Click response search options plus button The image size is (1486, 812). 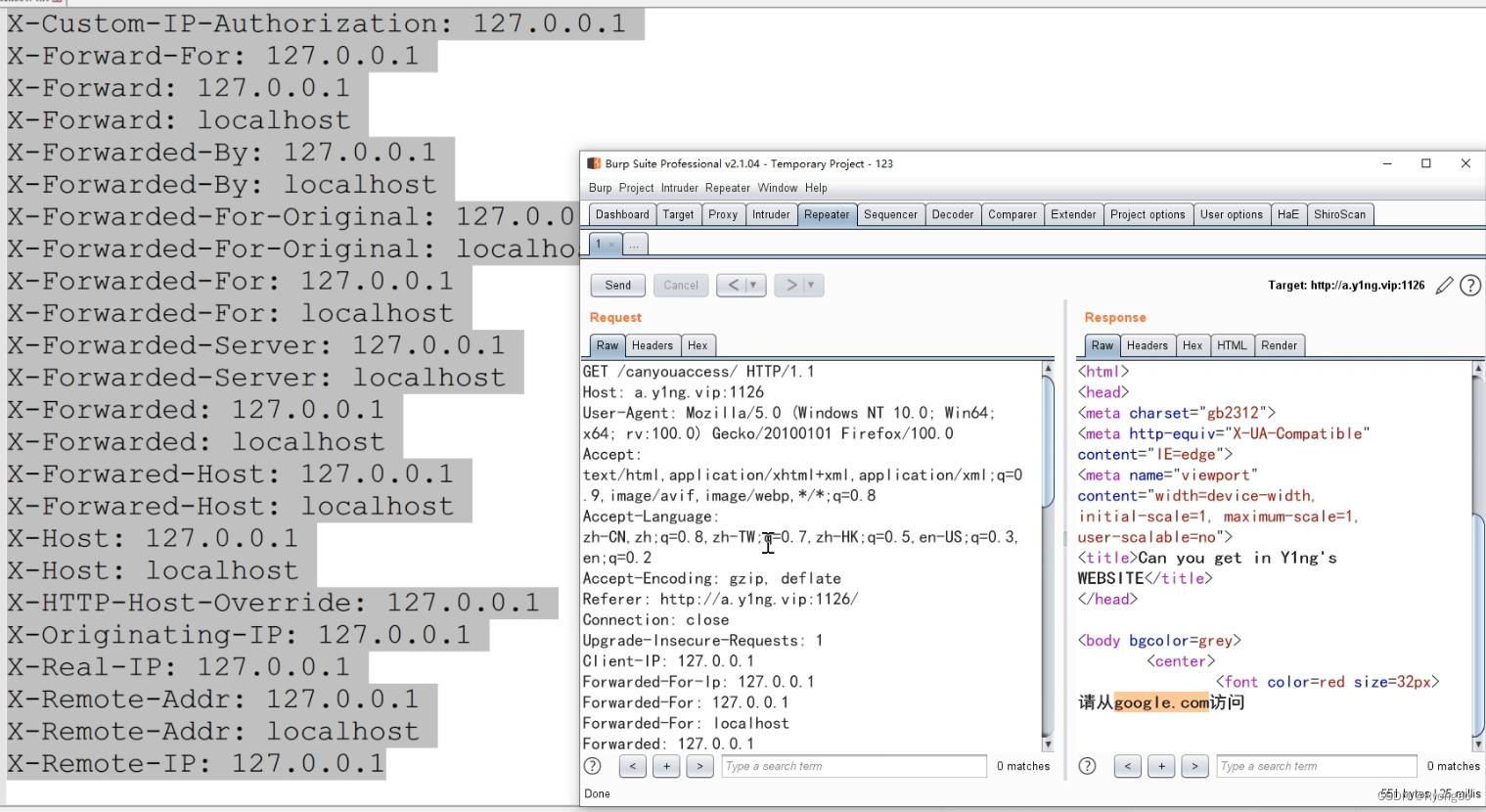(x=1161, y=766)
